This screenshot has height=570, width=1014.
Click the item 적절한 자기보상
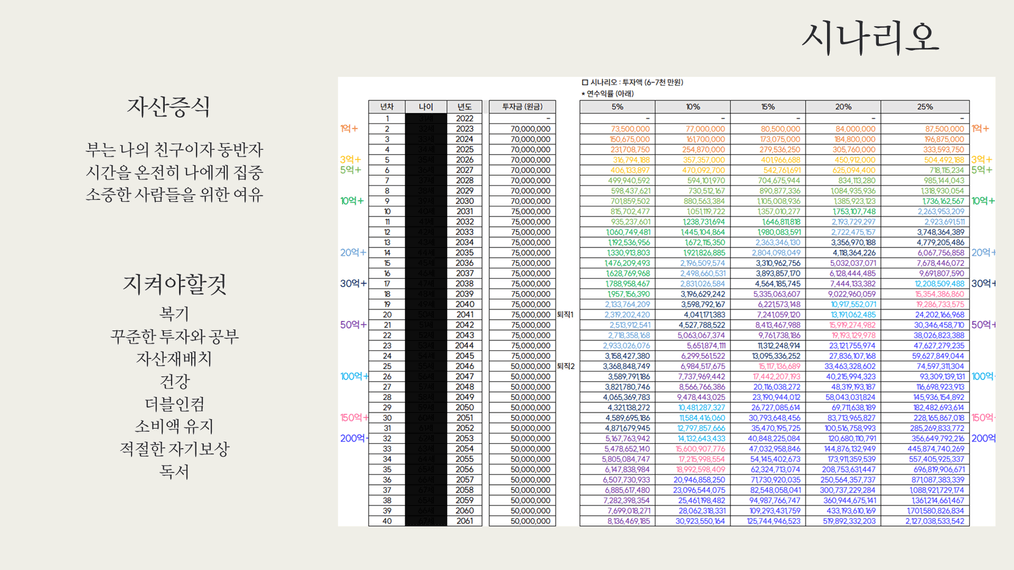(175, 449)
